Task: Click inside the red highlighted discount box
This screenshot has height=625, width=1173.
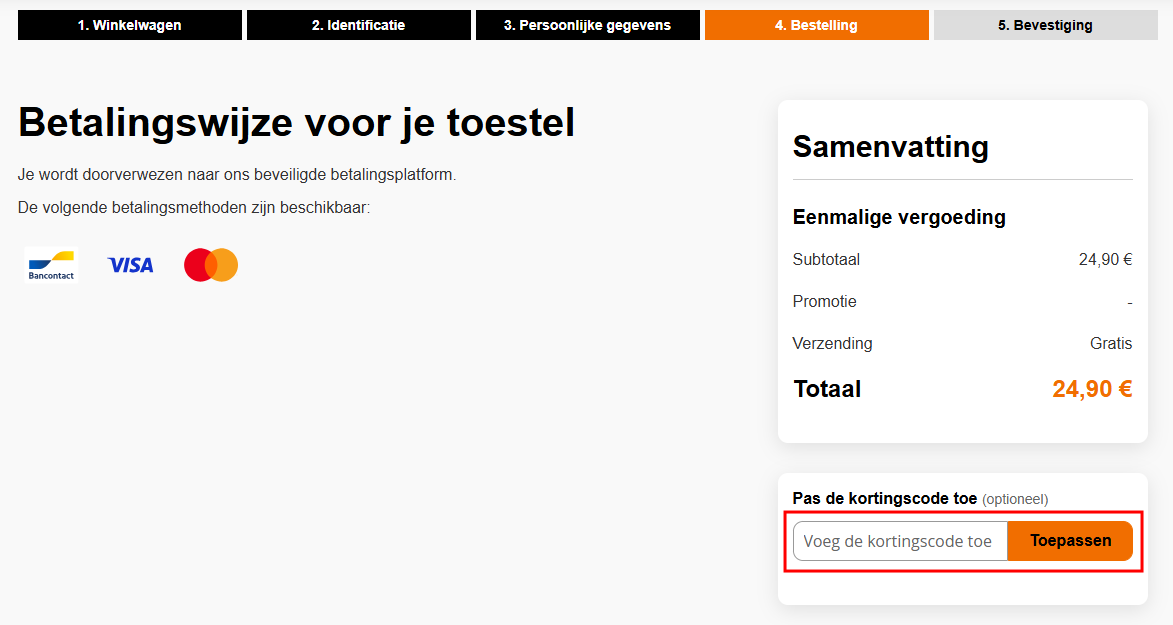Action: [963, 540]
